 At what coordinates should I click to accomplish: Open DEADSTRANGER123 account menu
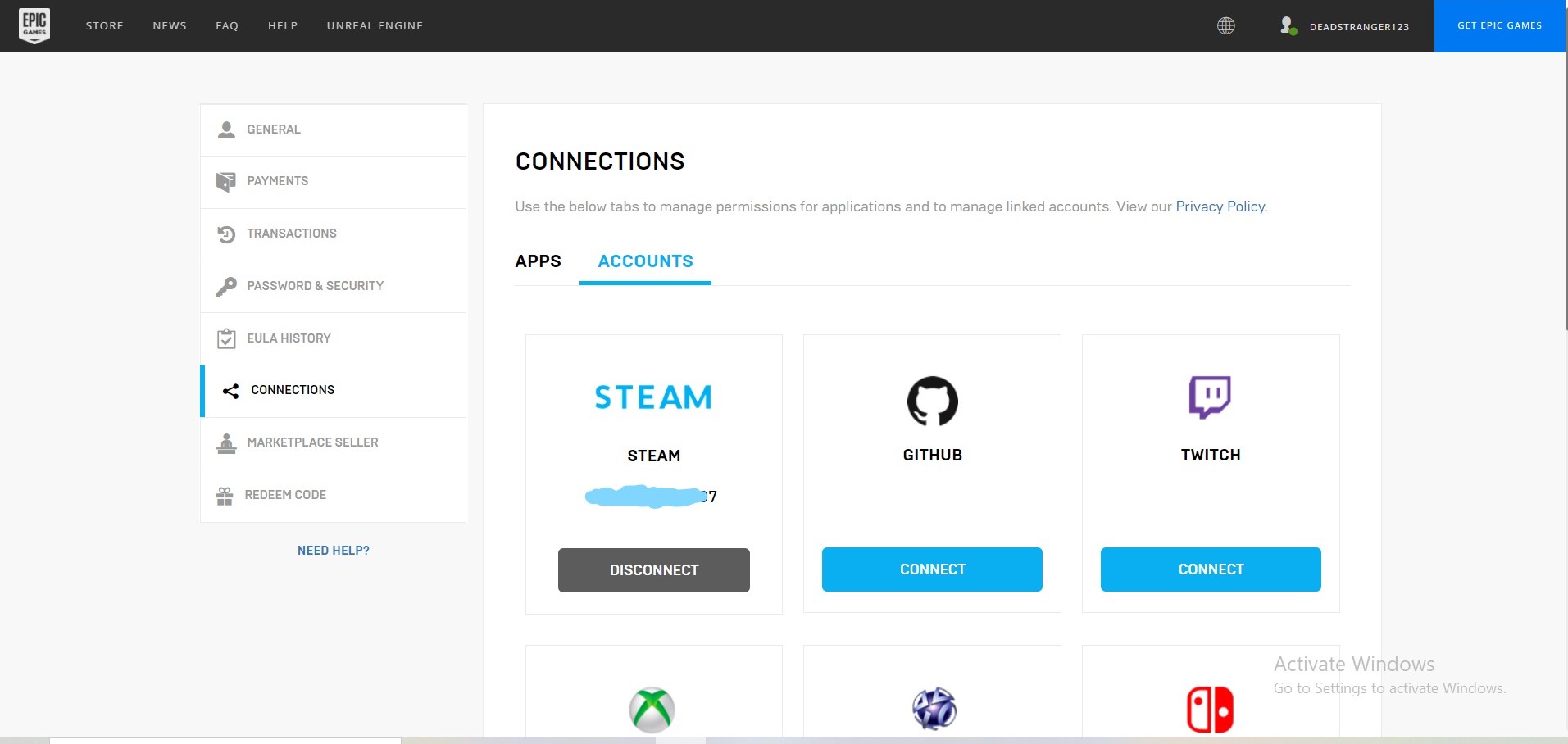tap(1359, 27)
